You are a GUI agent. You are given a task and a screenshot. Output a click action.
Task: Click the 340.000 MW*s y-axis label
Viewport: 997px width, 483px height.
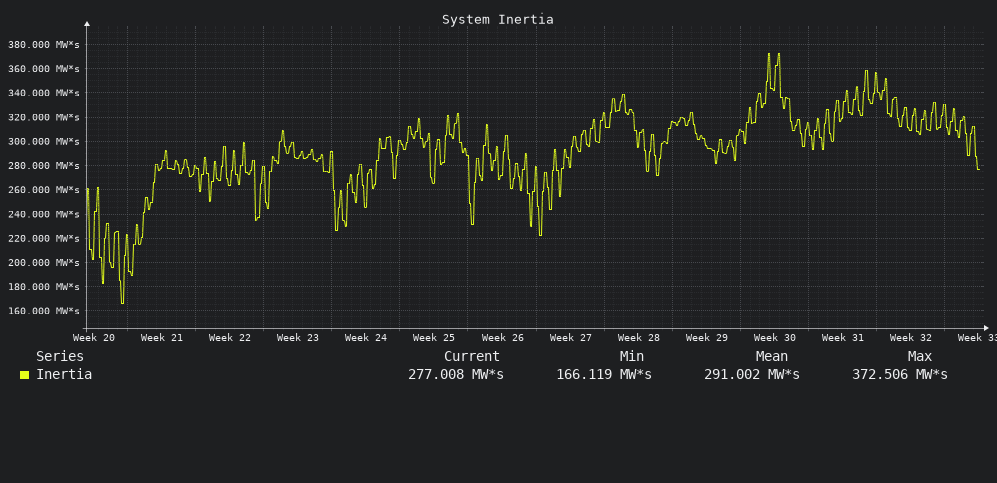tap(44, 93)
